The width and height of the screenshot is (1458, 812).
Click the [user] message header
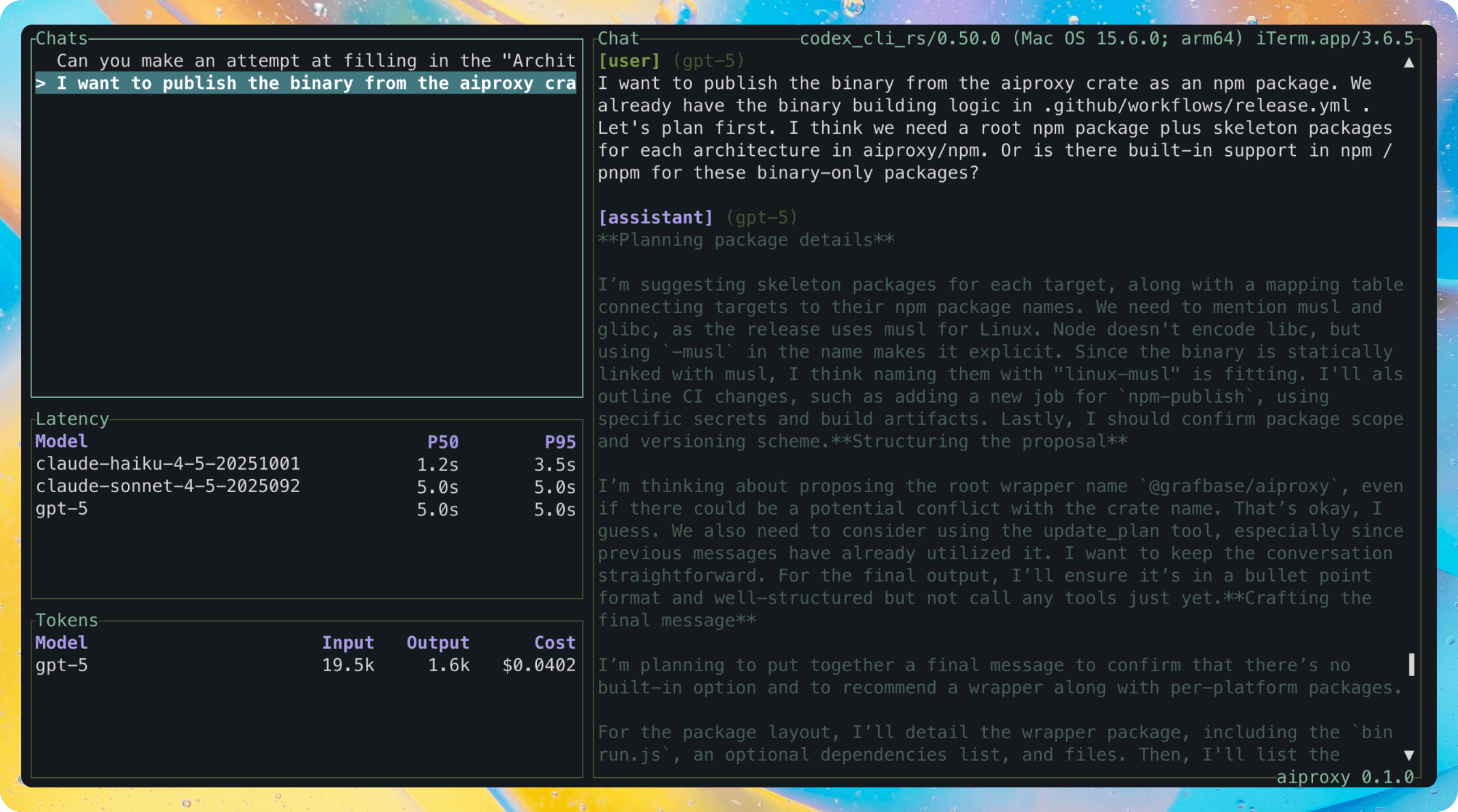[629, 60]
